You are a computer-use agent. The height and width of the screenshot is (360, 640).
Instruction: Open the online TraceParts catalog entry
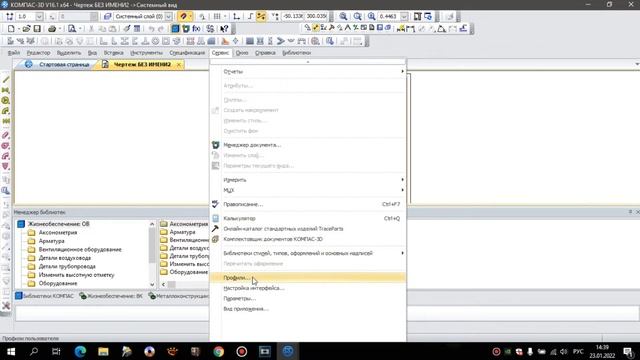coord(308,229)
